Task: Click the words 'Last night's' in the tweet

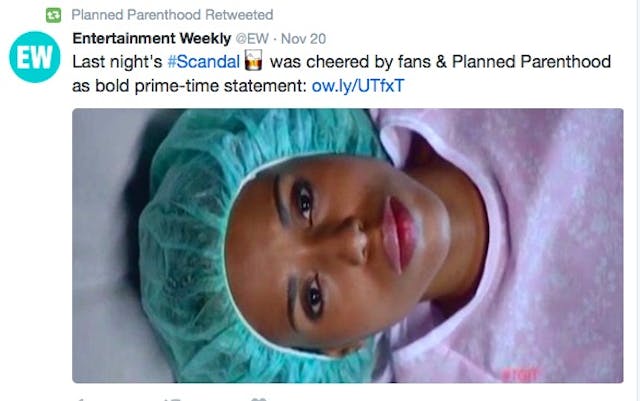Action: [x=117, y=62]
